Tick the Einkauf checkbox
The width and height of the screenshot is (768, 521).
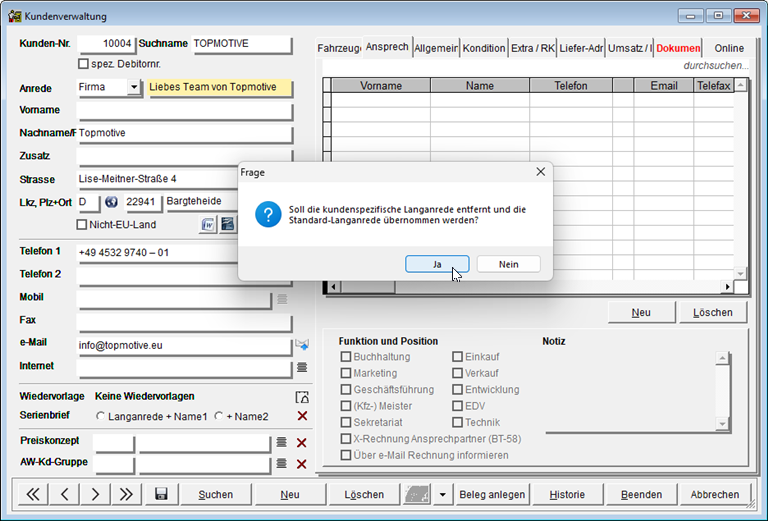point(457,356)
